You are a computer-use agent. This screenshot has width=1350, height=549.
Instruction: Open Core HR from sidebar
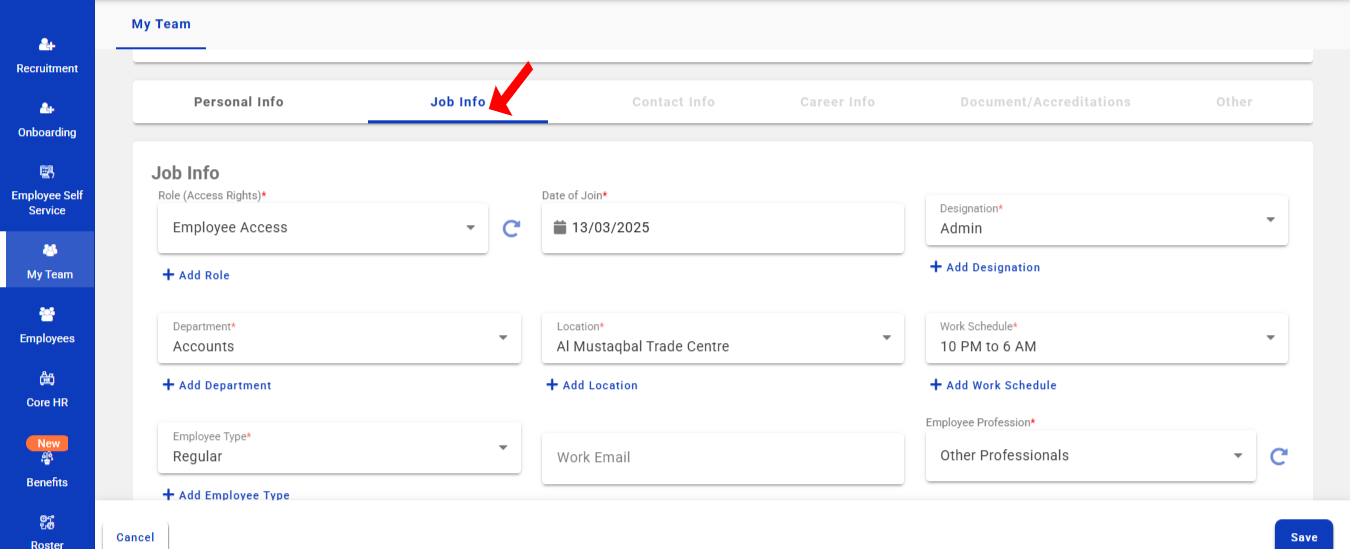click(x=47, y=389)
